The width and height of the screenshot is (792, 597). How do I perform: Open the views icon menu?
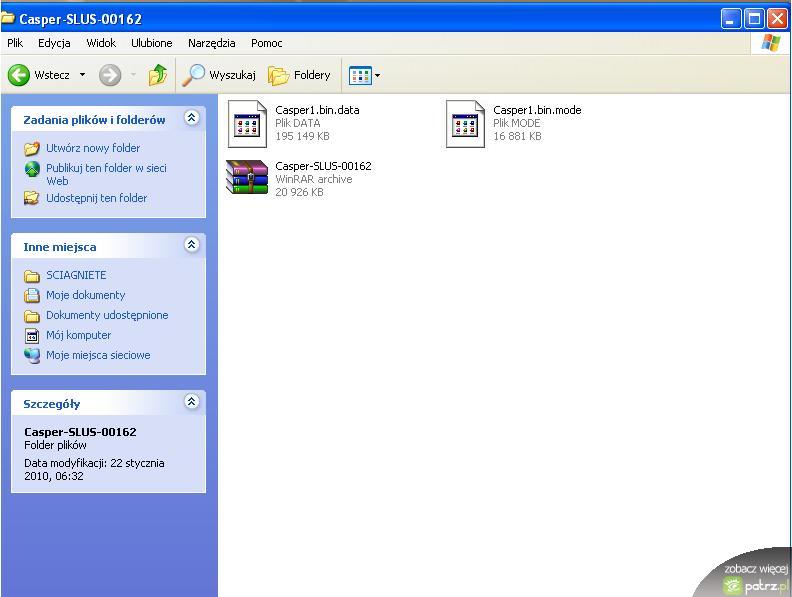click(360, 76)
